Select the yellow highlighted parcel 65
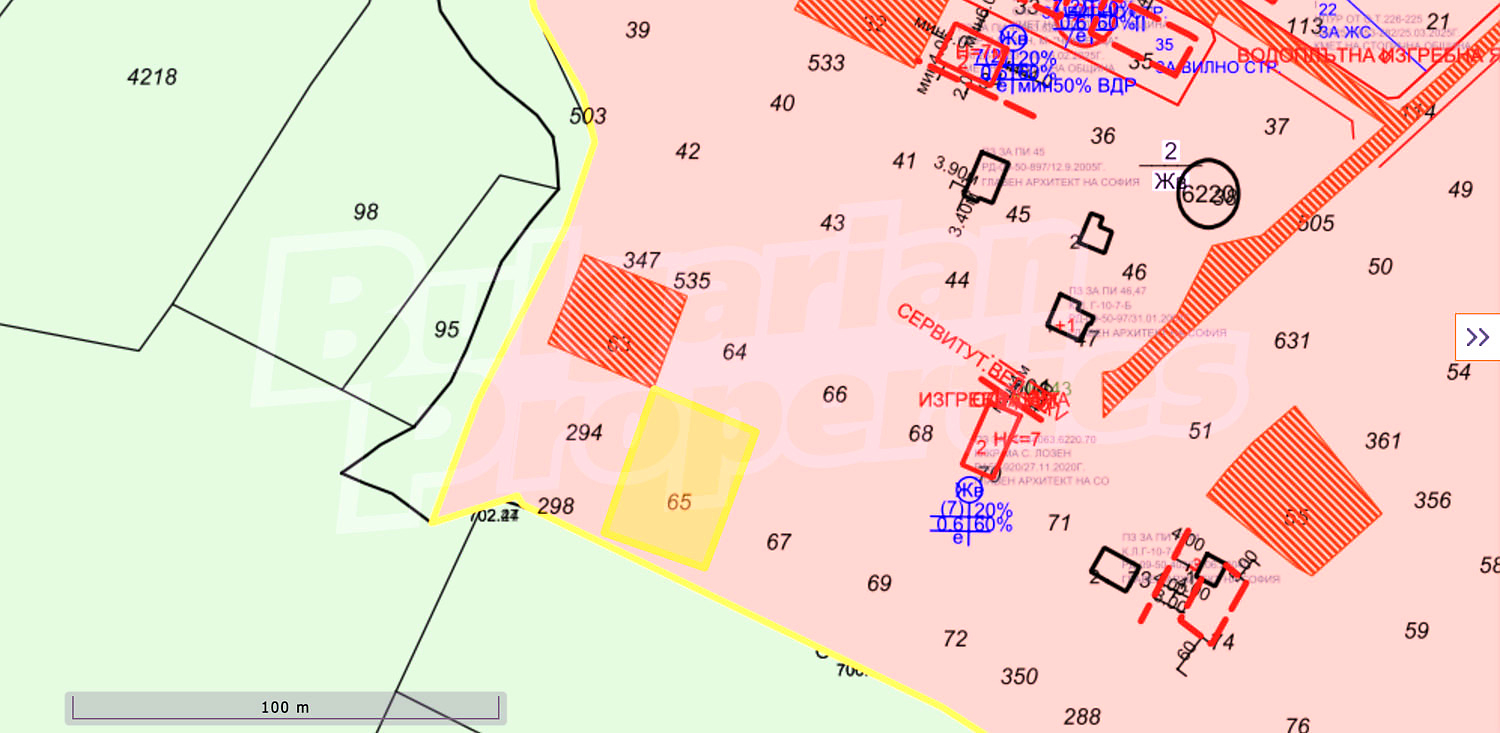 [x=679, y=480]
